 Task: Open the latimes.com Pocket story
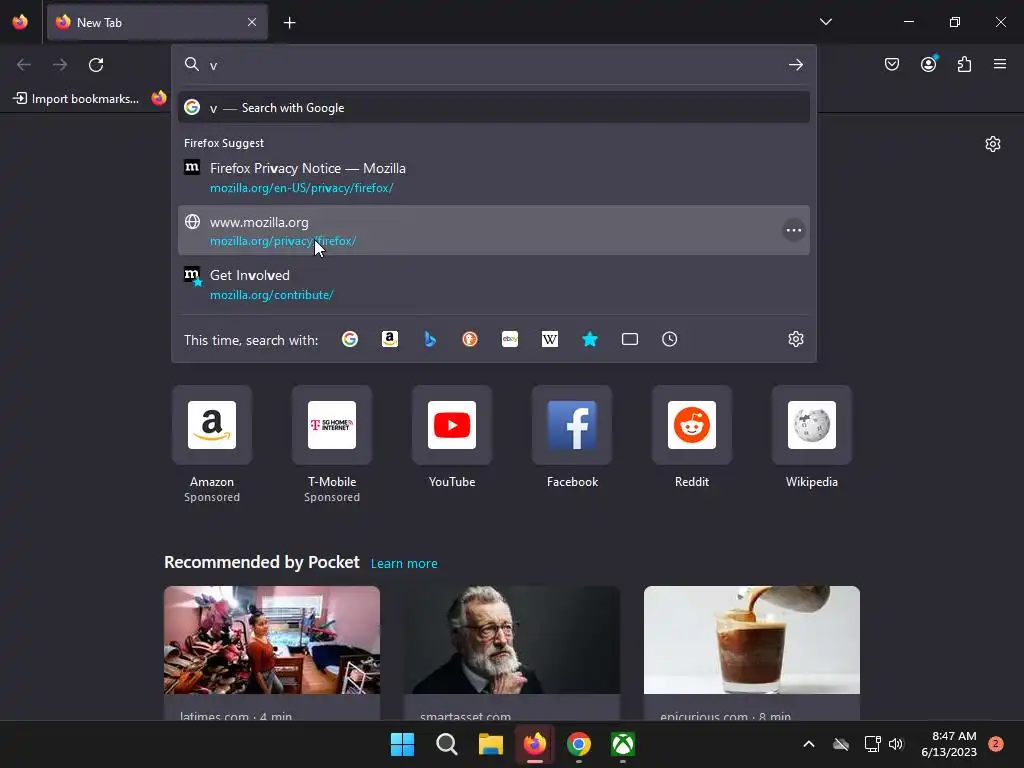[272, 653]
